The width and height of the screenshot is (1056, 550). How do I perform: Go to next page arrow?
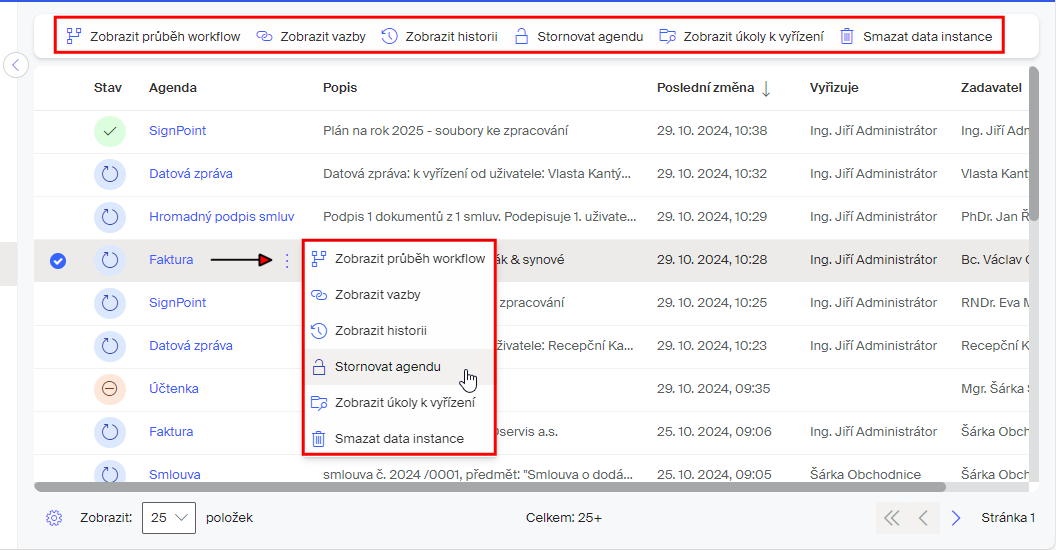(956, 518)
